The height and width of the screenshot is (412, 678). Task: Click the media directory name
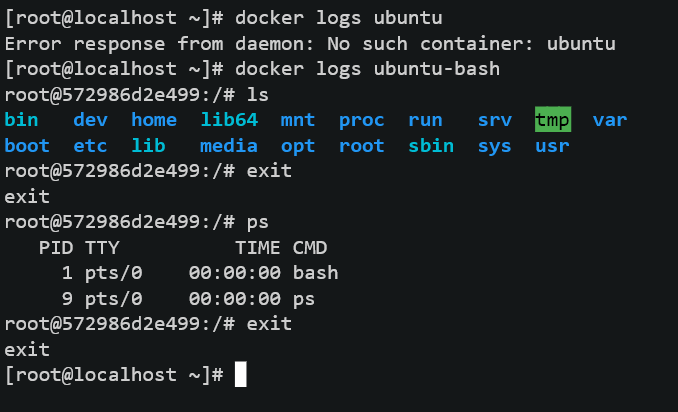pos(229,146)
